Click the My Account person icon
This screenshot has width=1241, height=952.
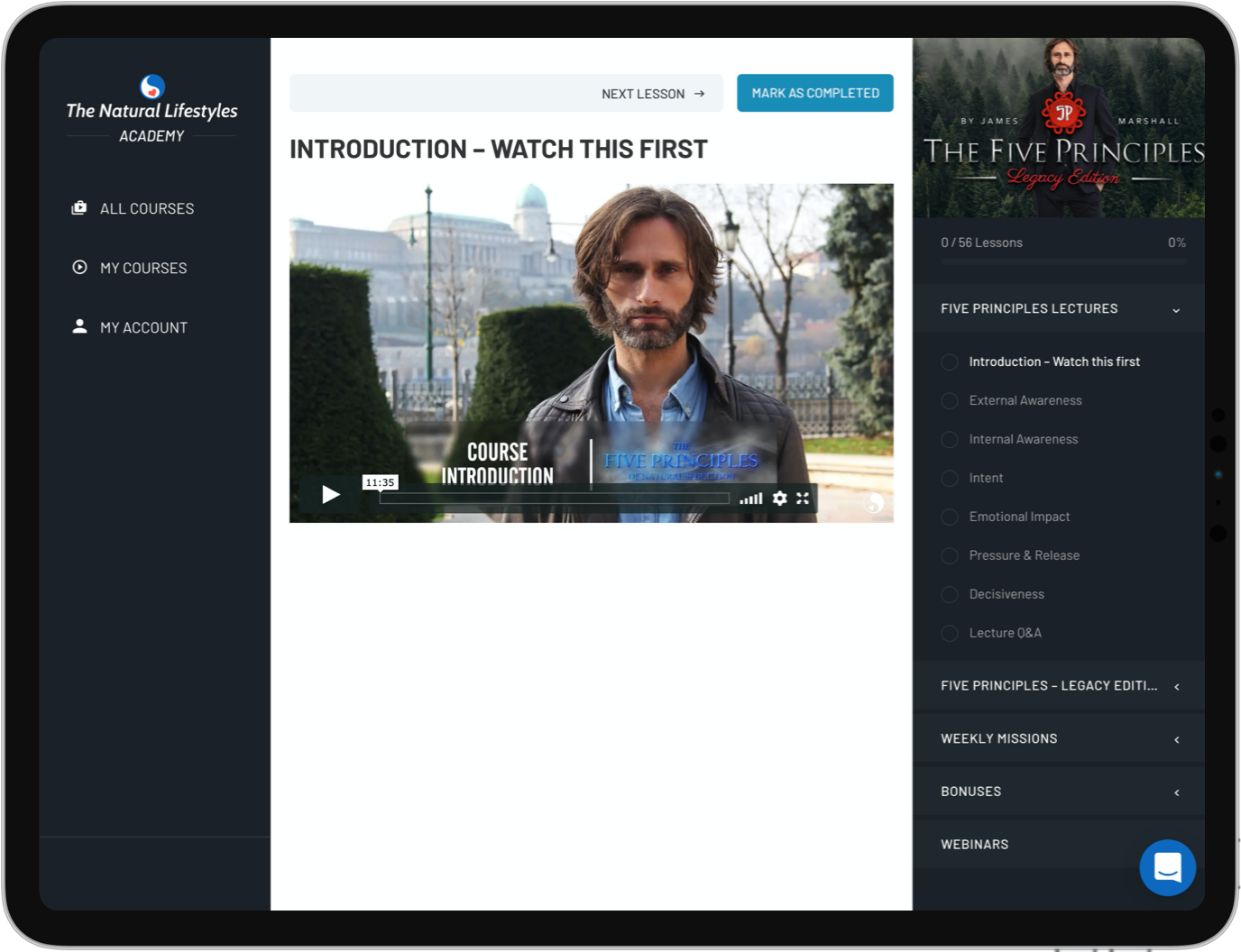[x=79, y=327]
